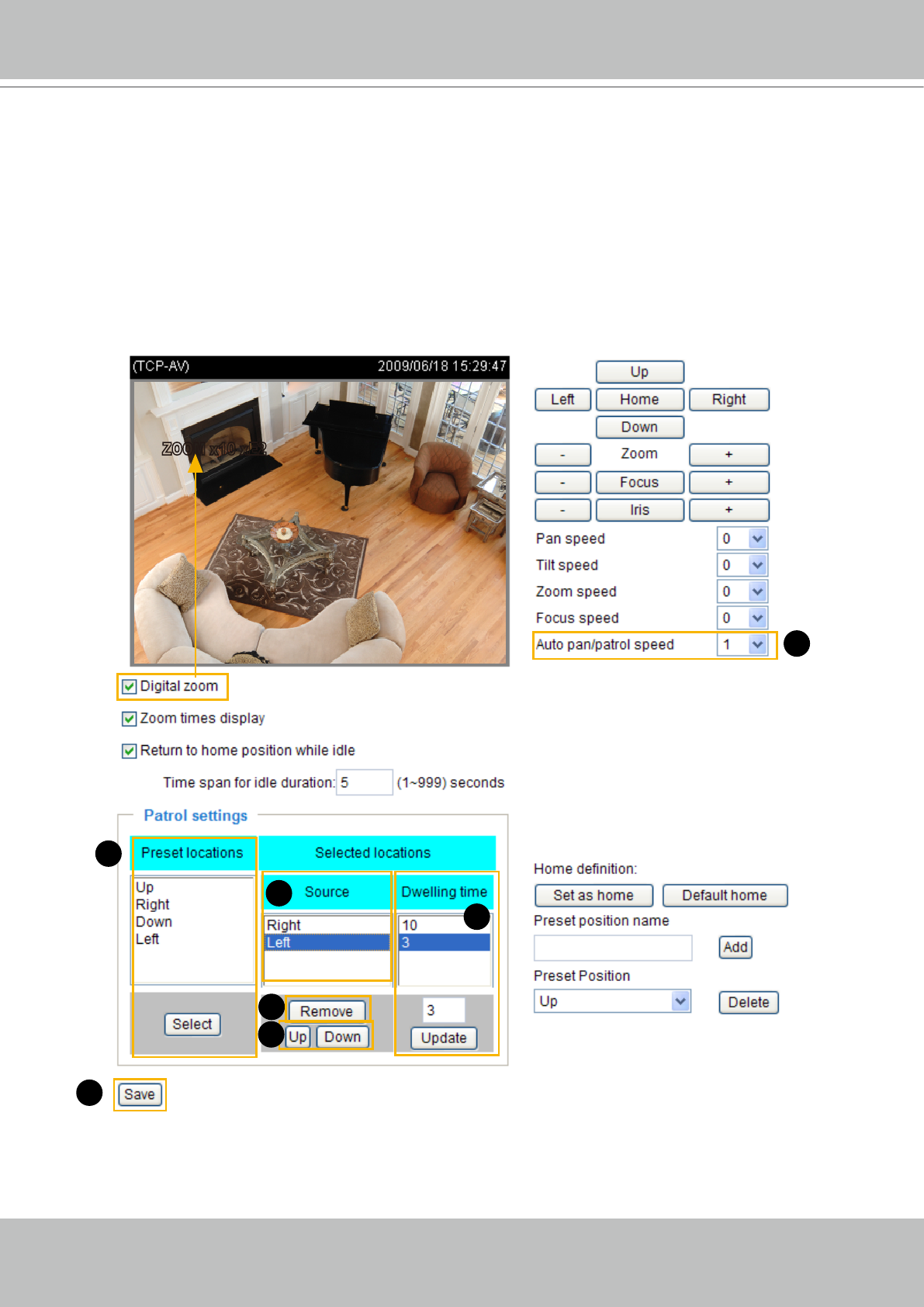924x1307 pixels.
Task: Click the auto Iris button
Action: pyautogui.click(x=639, y=510)
